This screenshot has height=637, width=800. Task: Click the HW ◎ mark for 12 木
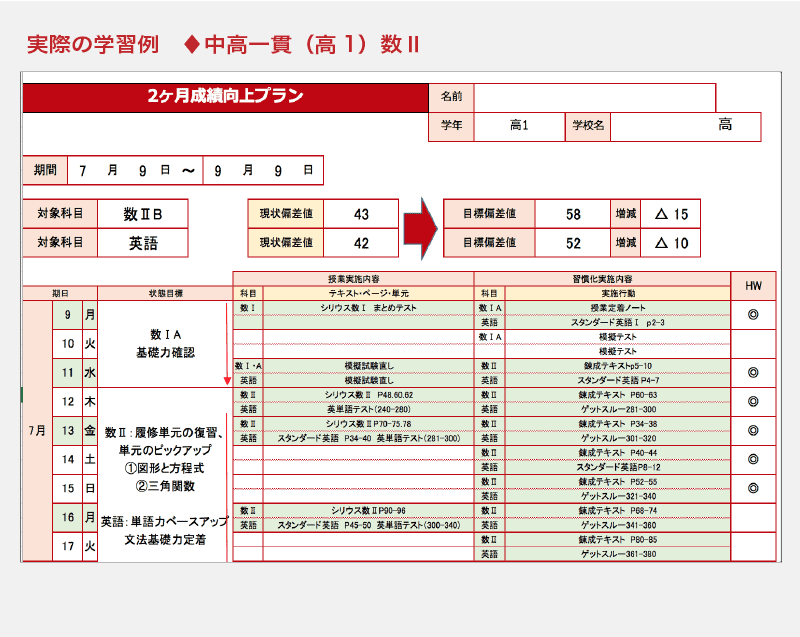753,401
